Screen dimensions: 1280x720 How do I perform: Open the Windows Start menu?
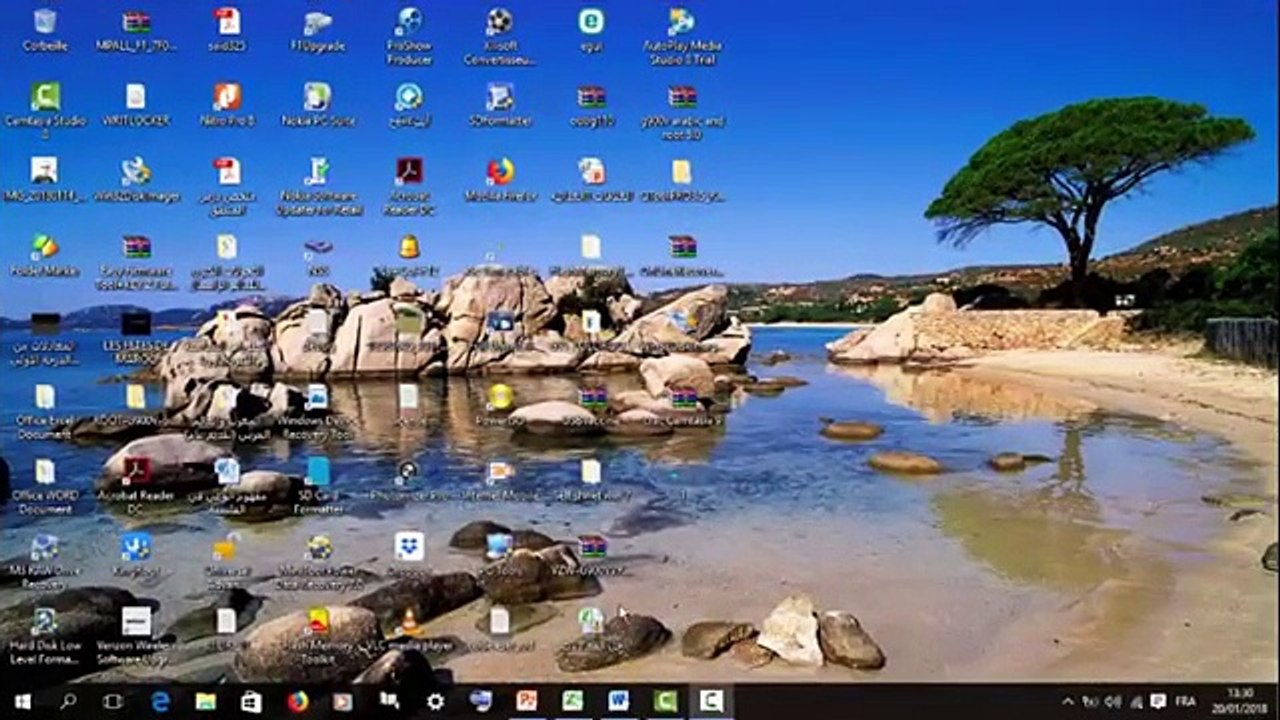coord(22,701)
